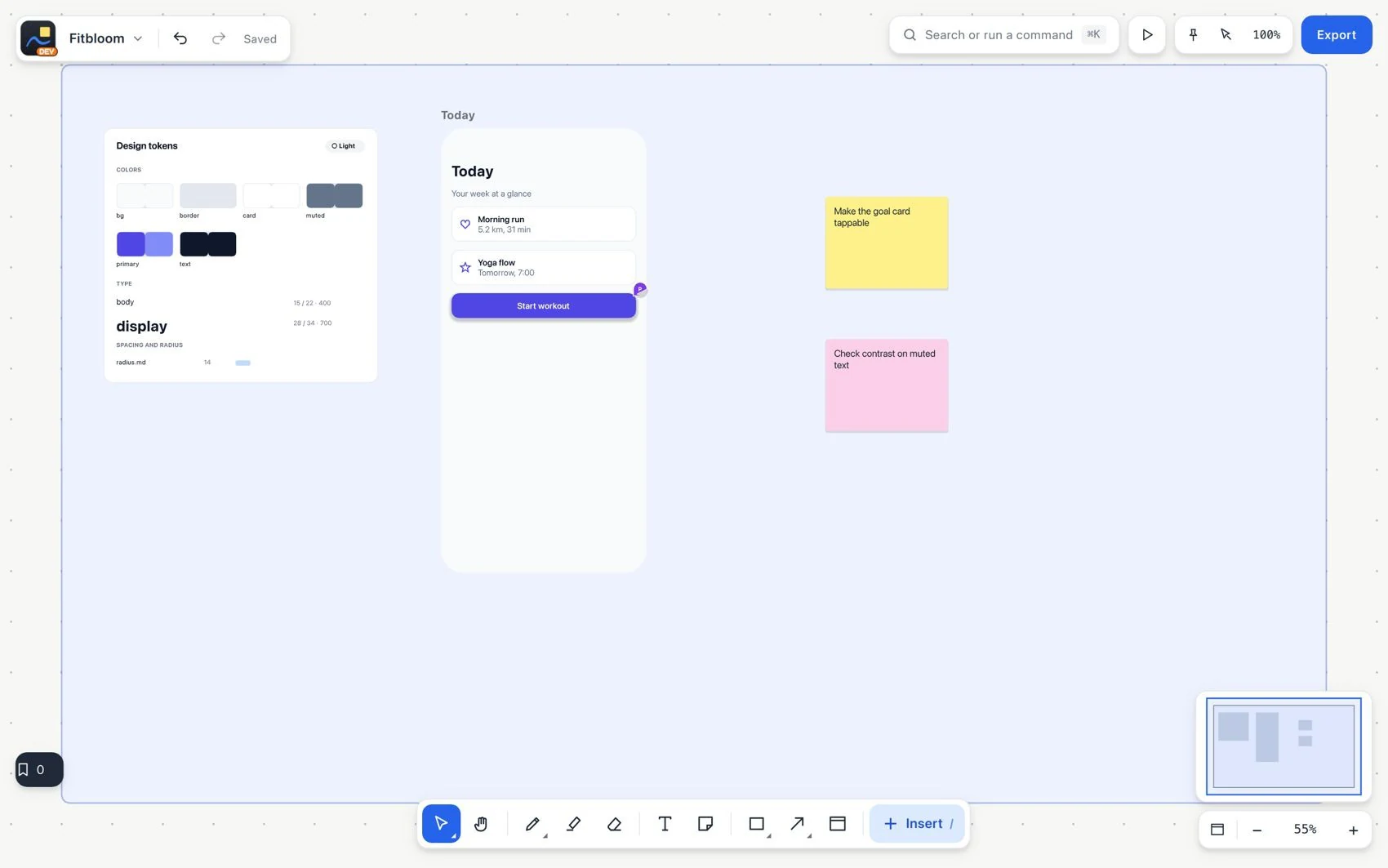Click the cursor icon beside the 100% value
This screenshot has height=868, width=1388.
pos(1226,34)
